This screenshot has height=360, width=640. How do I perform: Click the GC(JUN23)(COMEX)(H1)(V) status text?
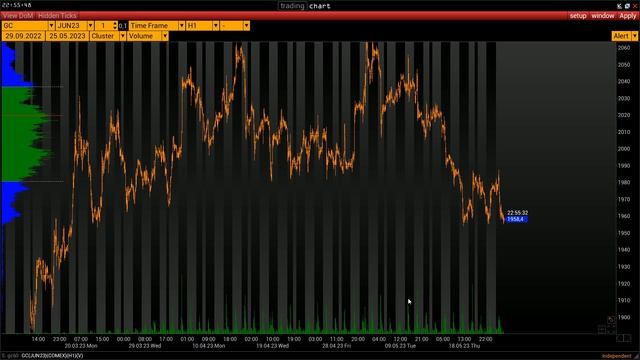52,356
